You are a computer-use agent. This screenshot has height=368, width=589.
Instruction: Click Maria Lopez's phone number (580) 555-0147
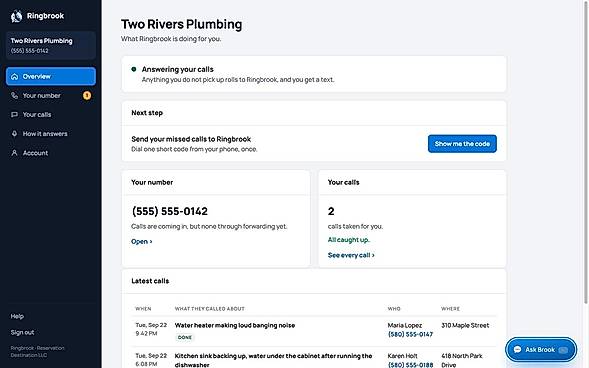(x=410, y=335)
